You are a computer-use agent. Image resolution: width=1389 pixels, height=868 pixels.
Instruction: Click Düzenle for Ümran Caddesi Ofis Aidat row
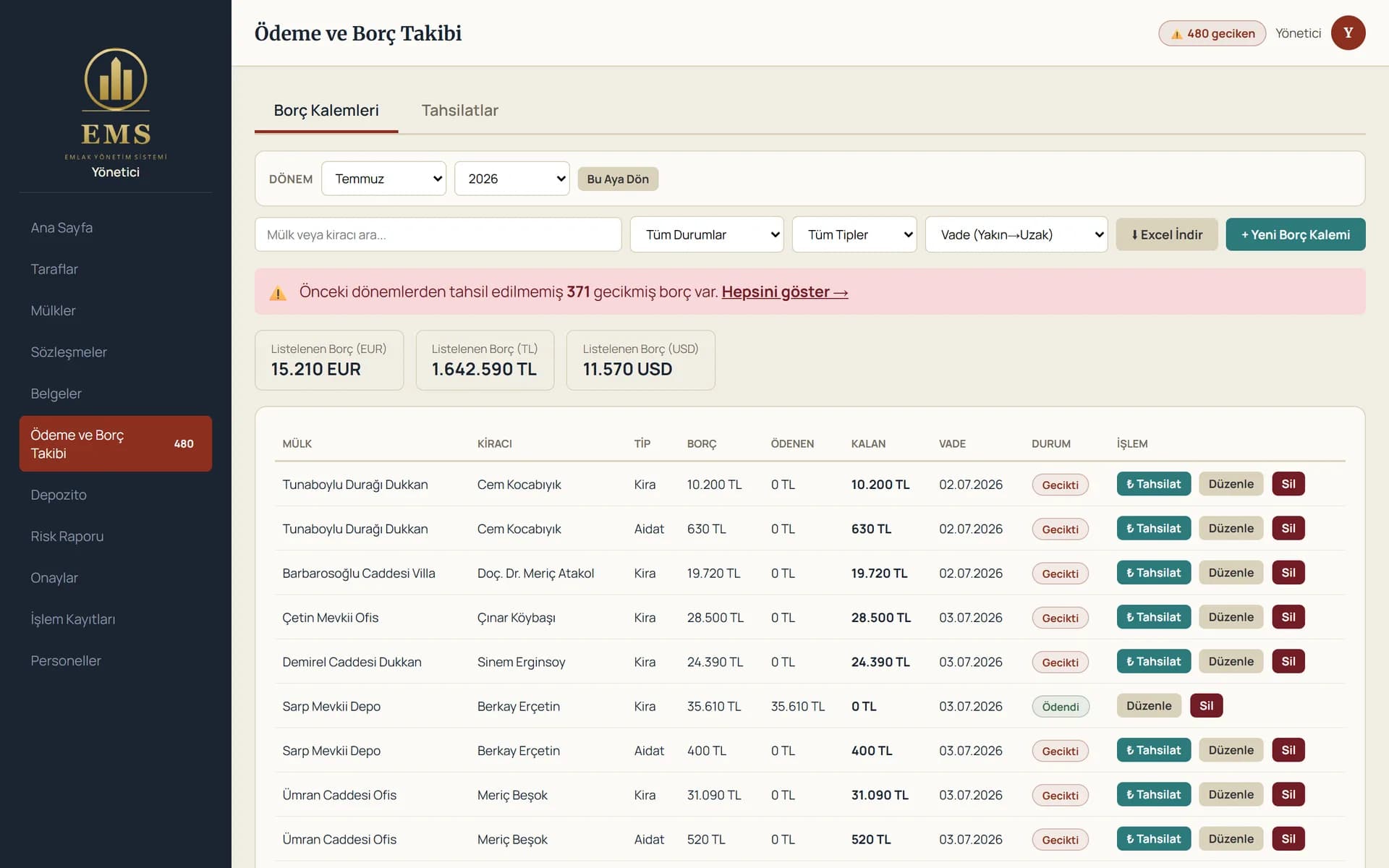coord(1231,839)
